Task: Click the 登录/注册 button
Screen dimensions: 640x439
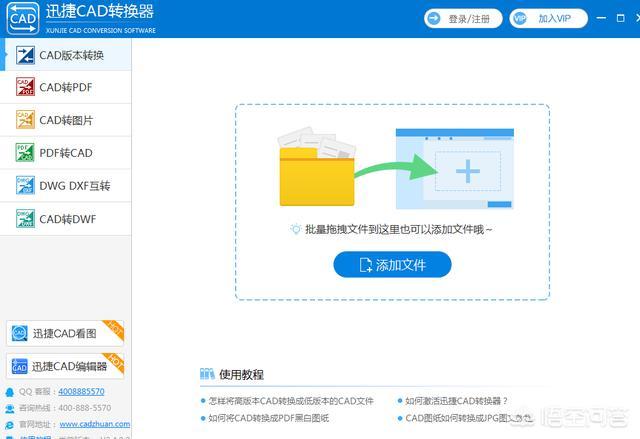Action: tap(463, 18)
